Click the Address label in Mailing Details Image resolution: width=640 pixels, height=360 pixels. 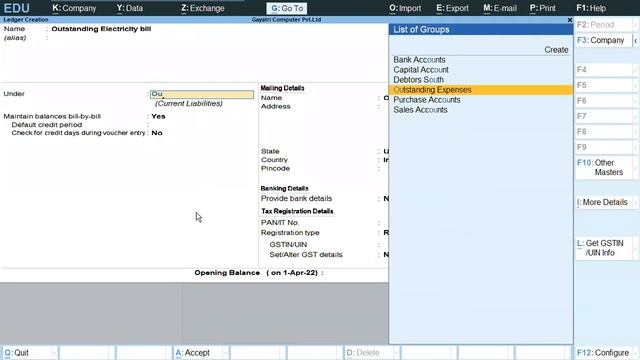[276, 107]
